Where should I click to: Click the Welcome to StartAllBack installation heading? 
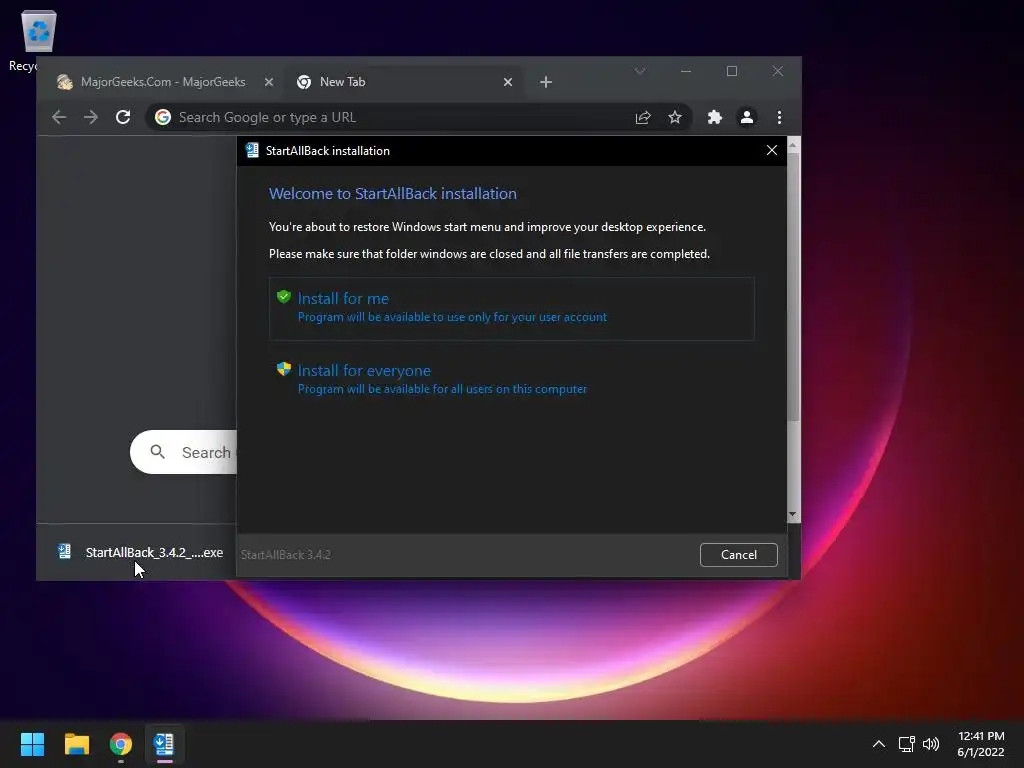pos(392,193)
